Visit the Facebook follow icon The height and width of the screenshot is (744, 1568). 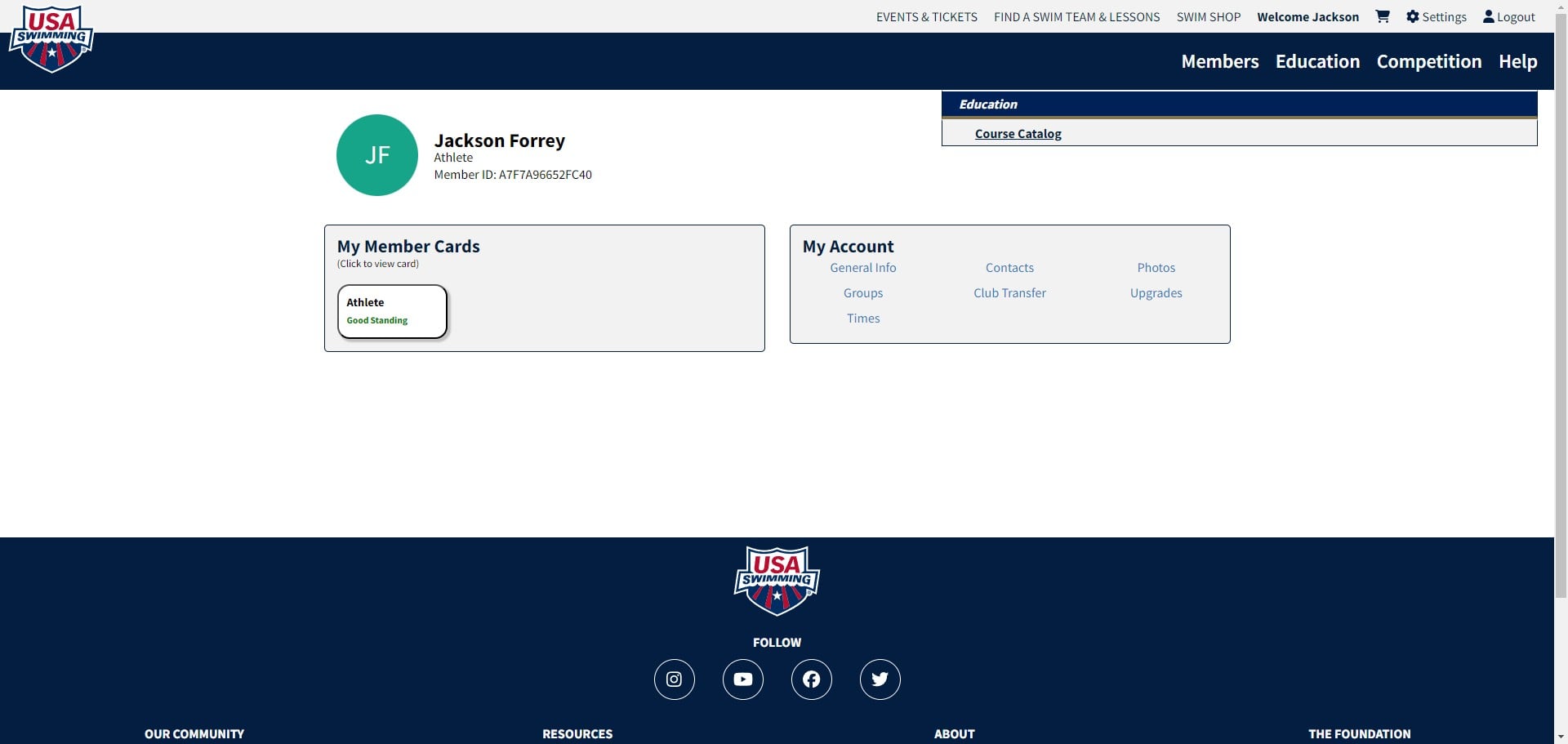811,679
